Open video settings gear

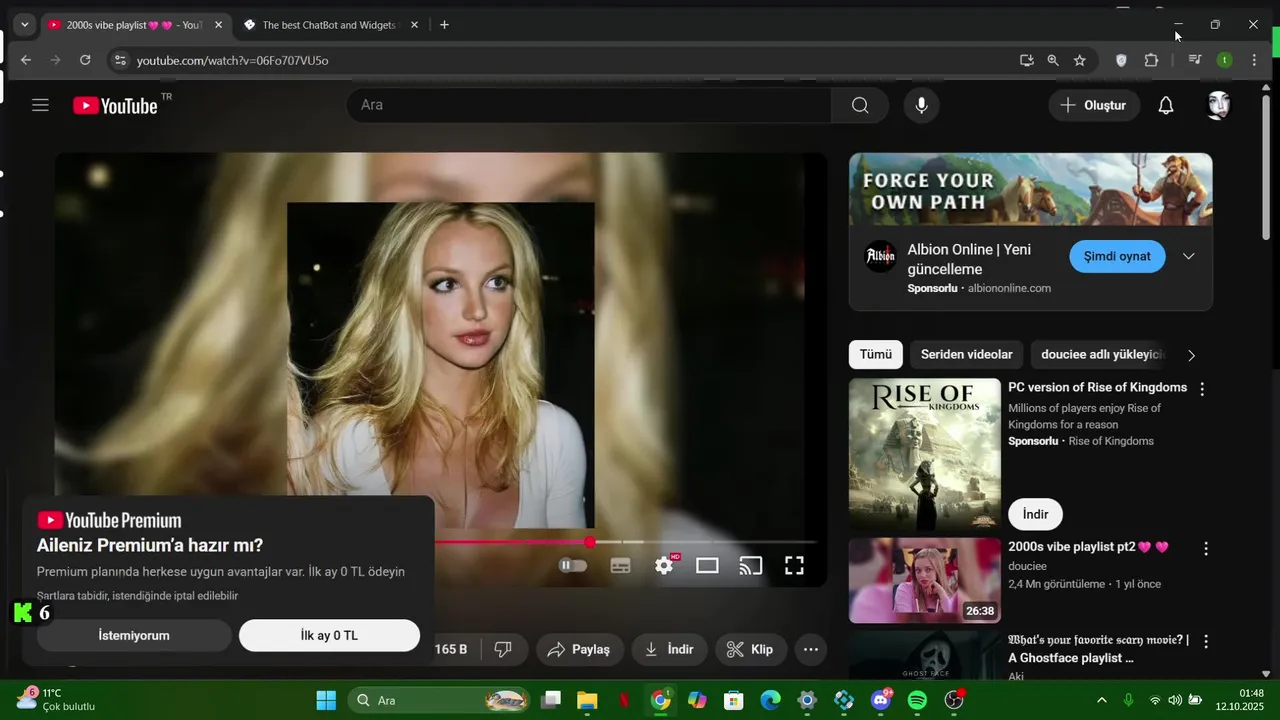[665, 565]
